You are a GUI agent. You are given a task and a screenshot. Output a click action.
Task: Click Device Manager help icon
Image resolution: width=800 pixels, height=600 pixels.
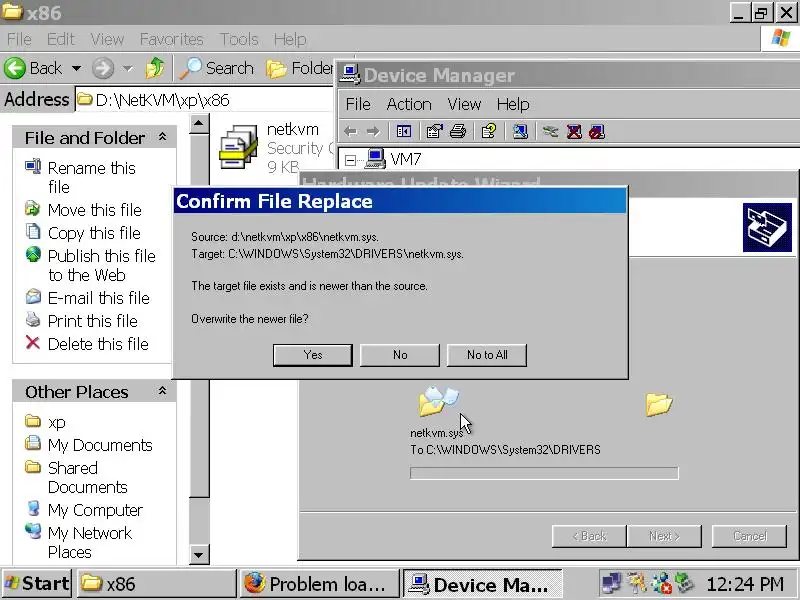coord(488,132)
